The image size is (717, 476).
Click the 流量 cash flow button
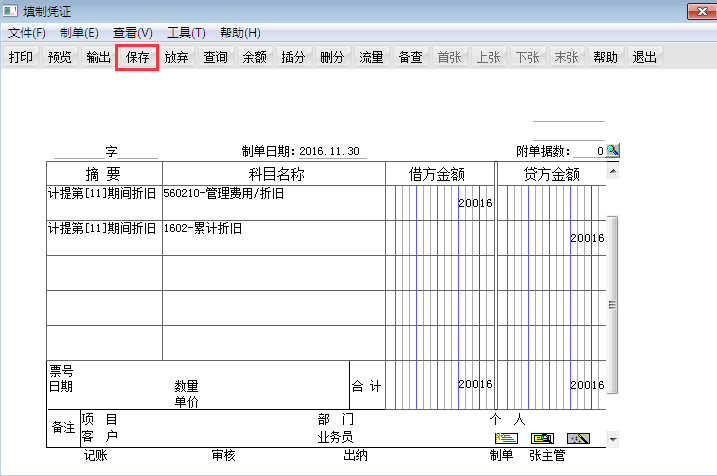371,57
